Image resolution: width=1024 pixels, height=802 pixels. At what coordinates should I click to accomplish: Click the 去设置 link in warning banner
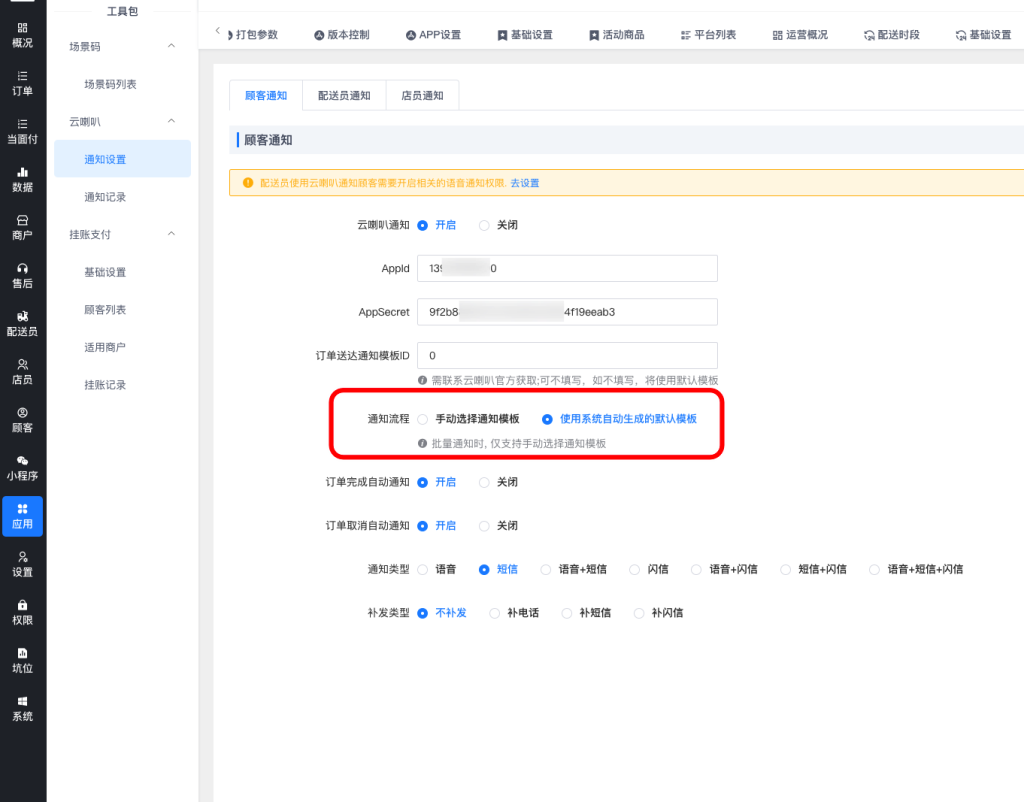click(525, 183)
